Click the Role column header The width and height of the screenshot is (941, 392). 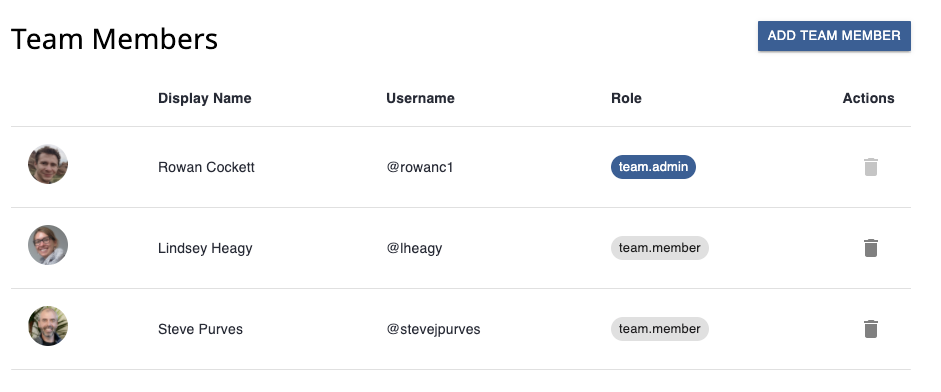click(x=626, y=98)
